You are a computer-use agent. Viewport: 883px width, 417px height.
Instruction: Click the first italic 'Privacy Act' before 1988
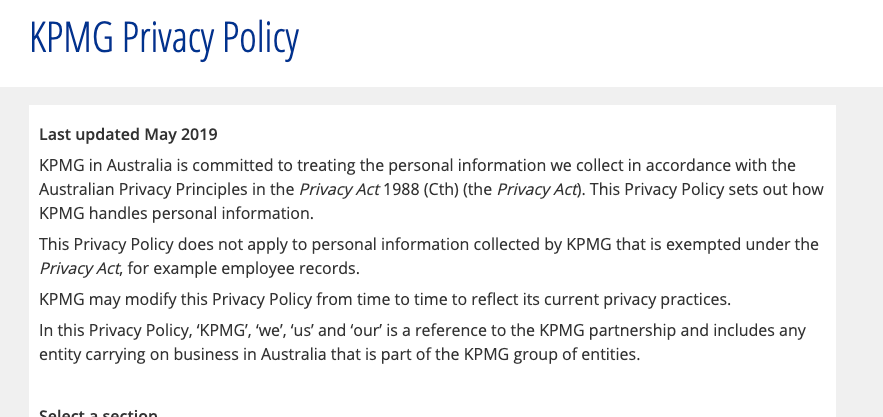click(x=339, y=189)
